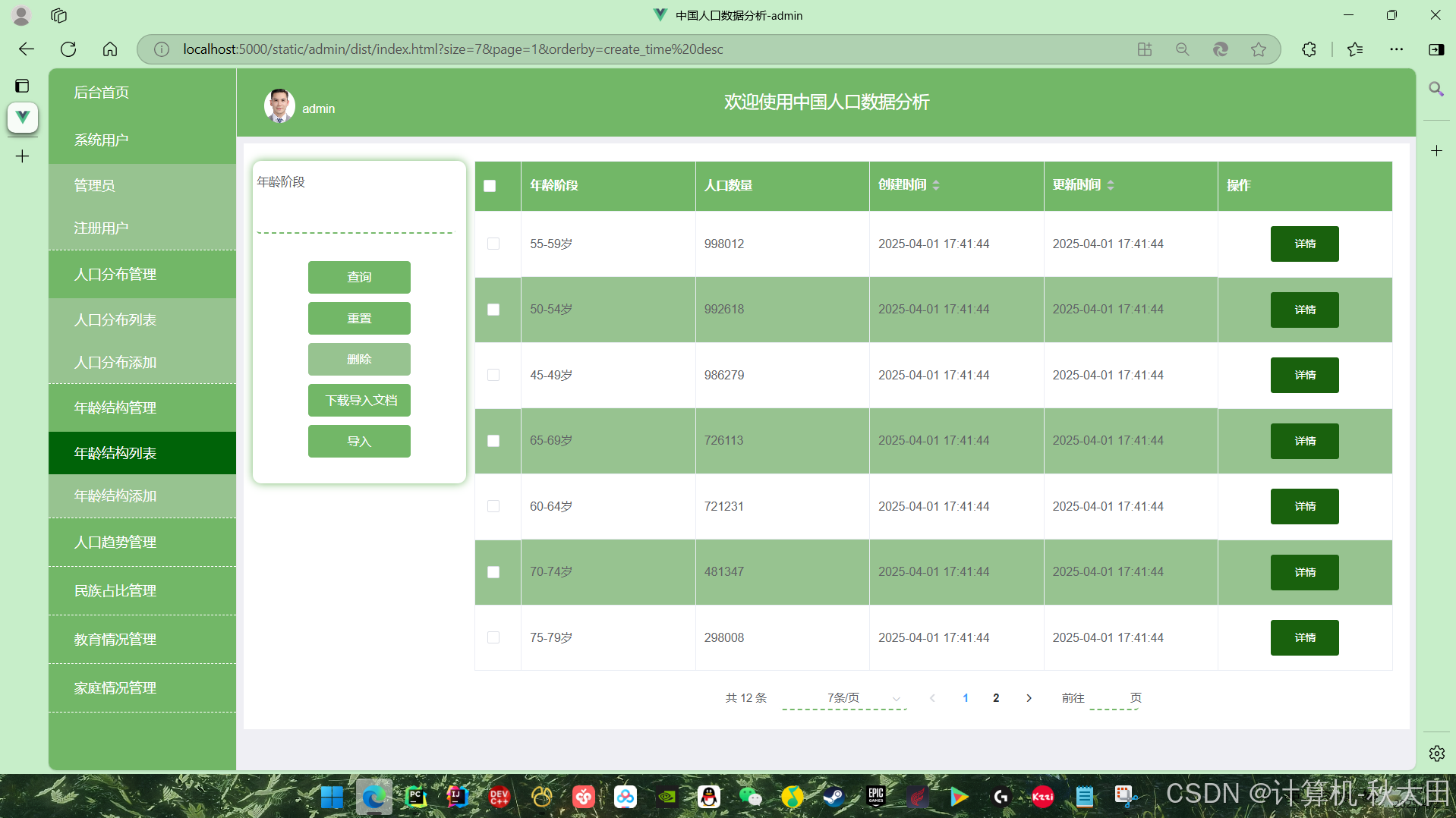Expand 人口趋势管理 sidebar menu
The width and height of the screenshot is (1456, 818).
pos(143,542)
